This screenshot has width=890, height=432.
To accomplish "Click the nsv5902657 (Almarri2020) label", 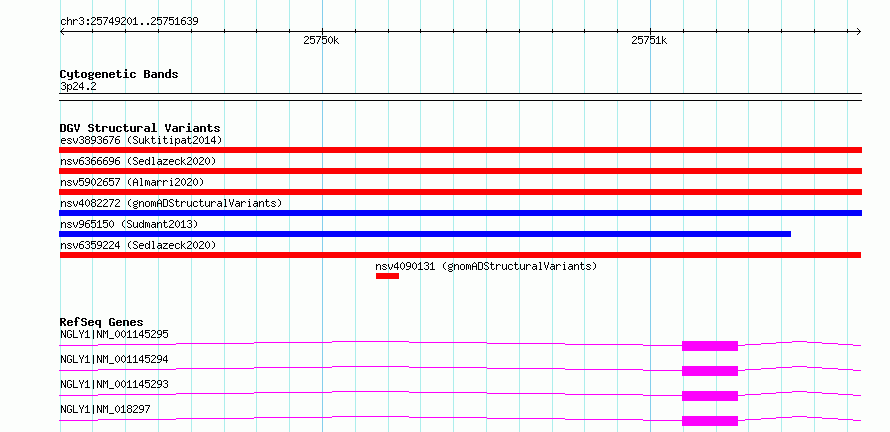I will coord(132,182).
